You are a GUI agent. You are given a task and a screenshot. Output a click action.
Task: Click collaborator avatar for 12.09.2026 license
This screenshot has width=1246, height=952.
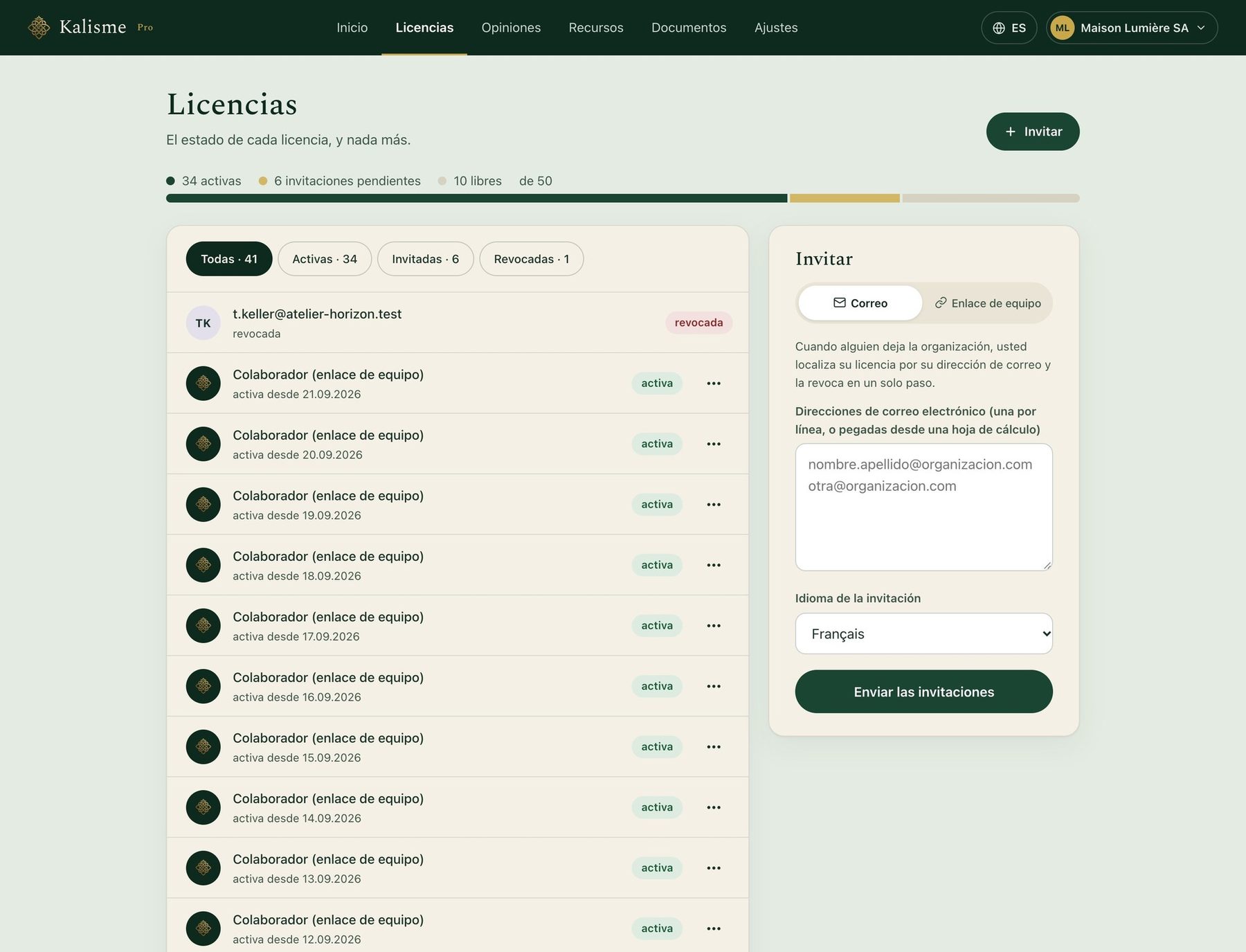coord(203,928)
